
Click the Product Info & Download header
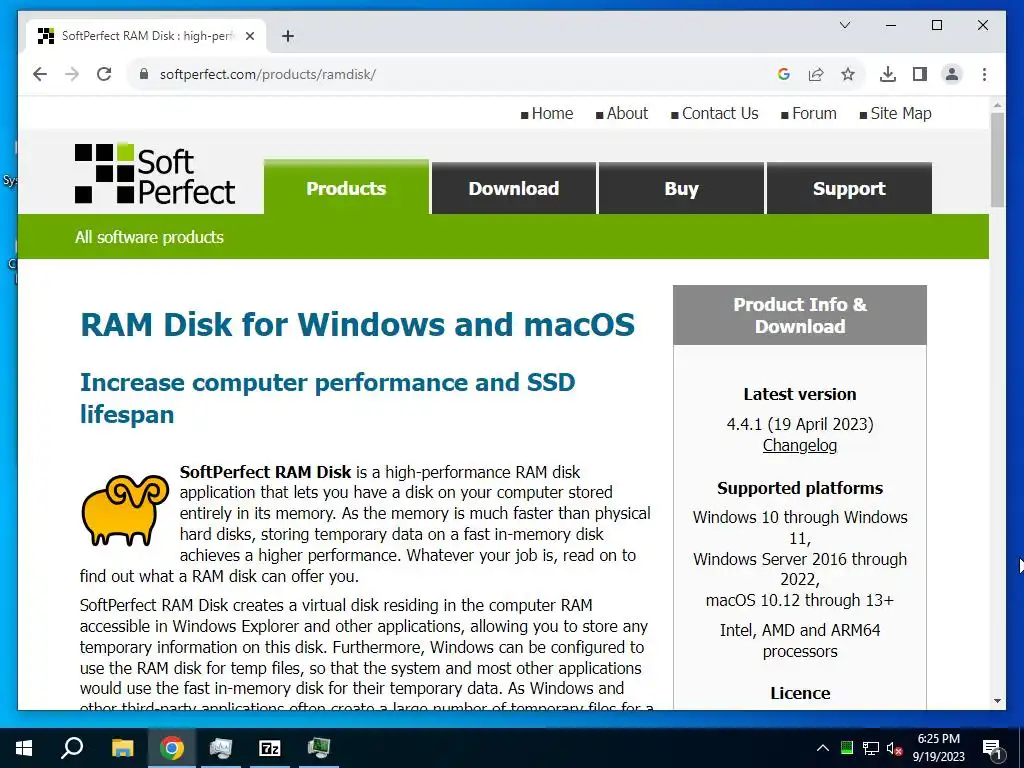tap(800, 315)
